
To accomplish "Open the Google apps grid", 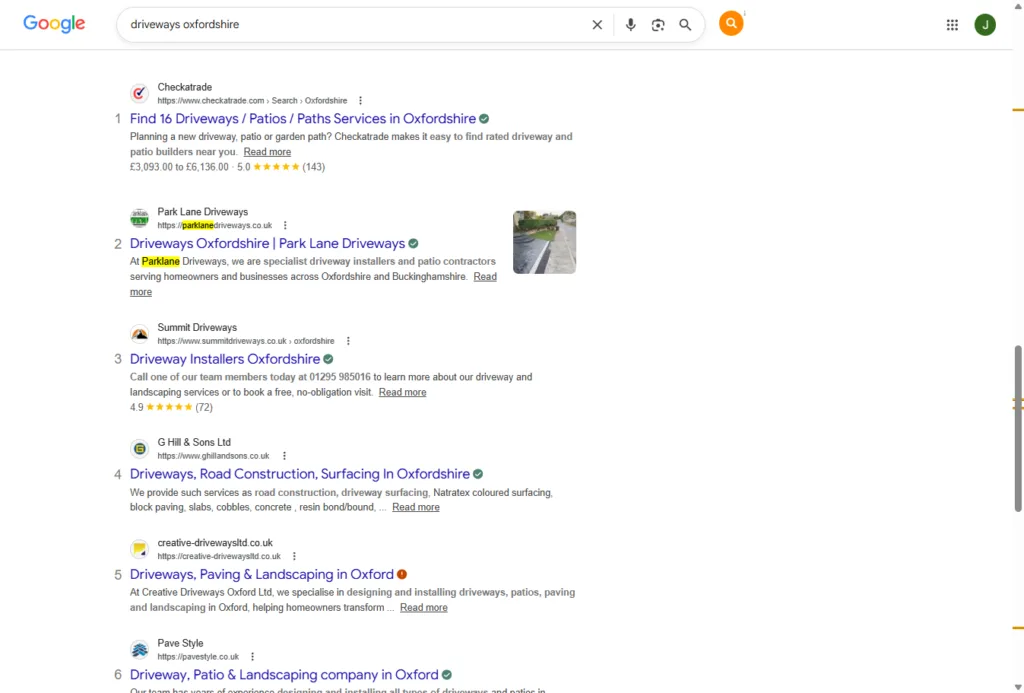I will click(x=952, y=25).
